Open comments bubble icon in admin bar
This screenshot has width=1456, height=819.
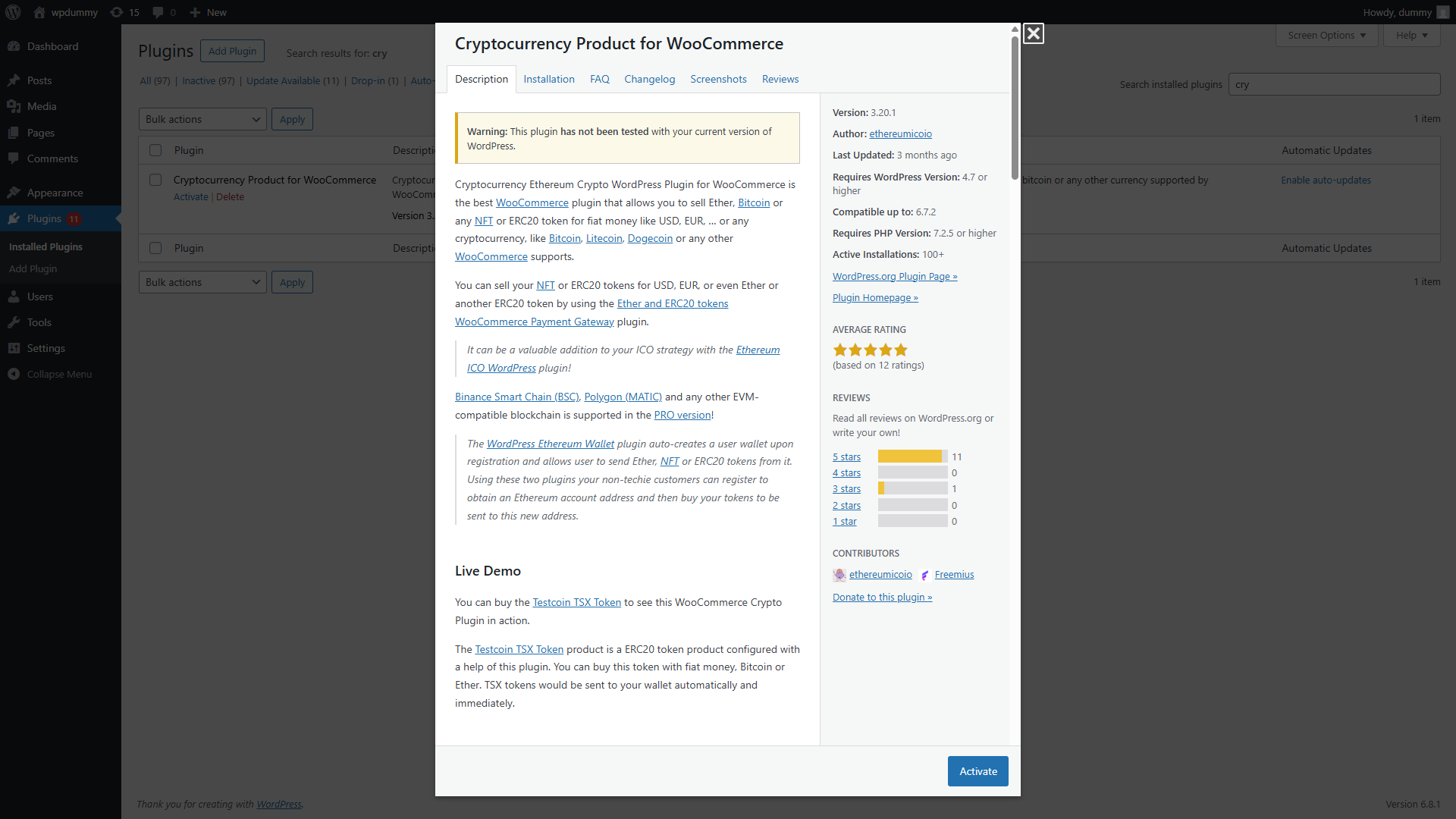coord(158,12)
